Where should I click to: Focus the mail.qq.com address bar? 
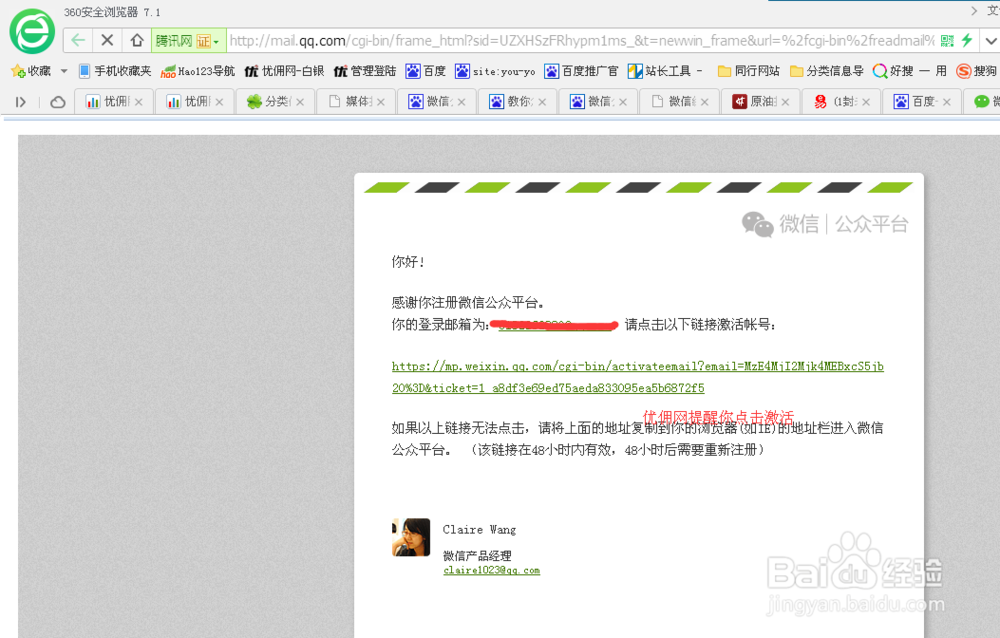(x=582, y=41)
